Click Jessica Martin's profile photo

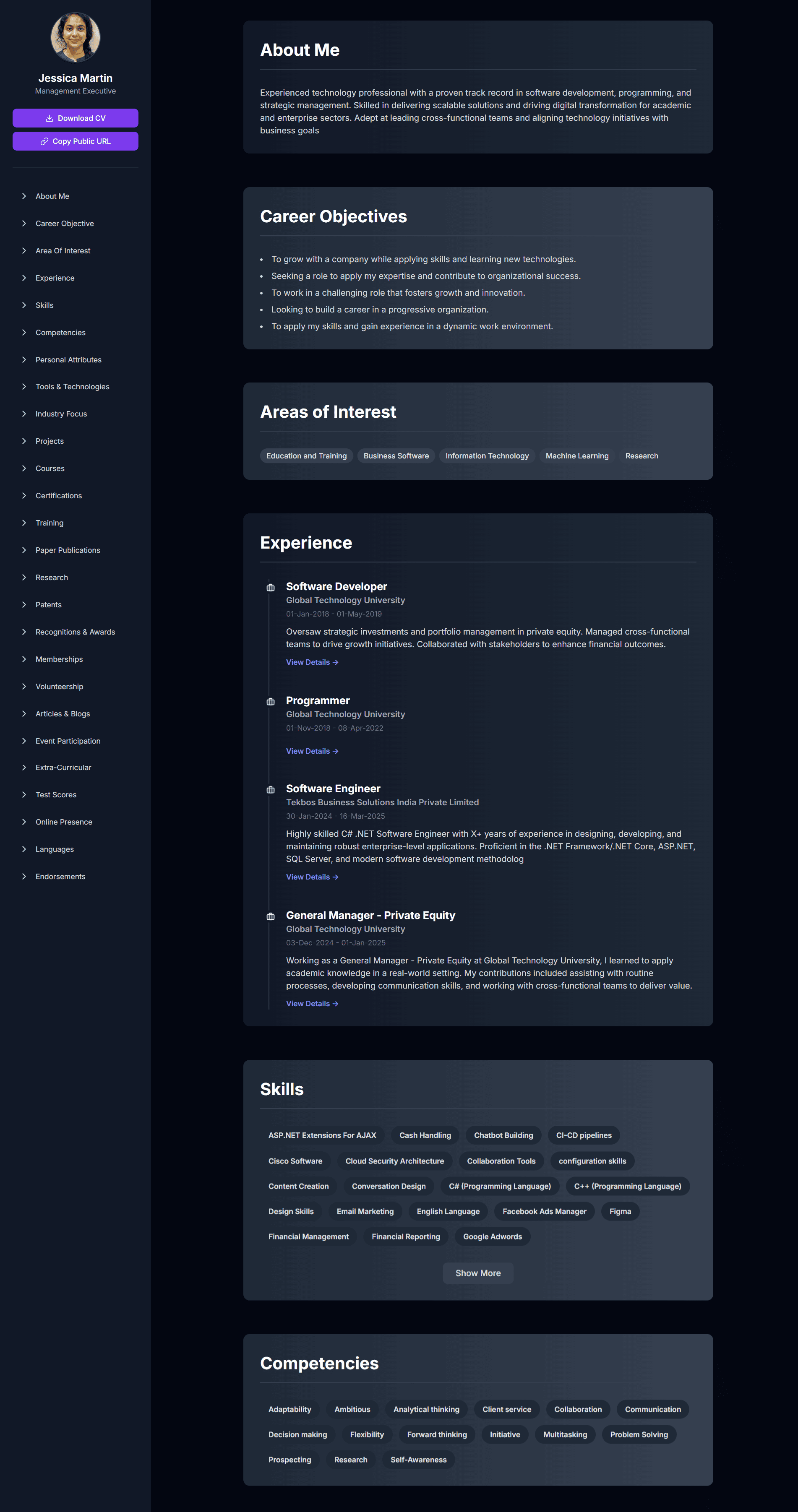point(75,36)
